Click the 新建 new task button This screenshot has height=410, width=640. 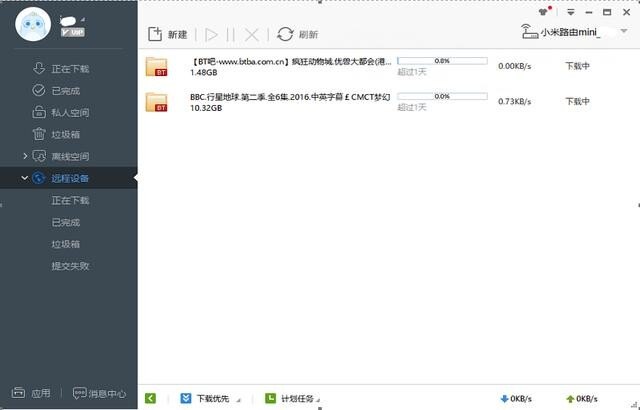167,34
